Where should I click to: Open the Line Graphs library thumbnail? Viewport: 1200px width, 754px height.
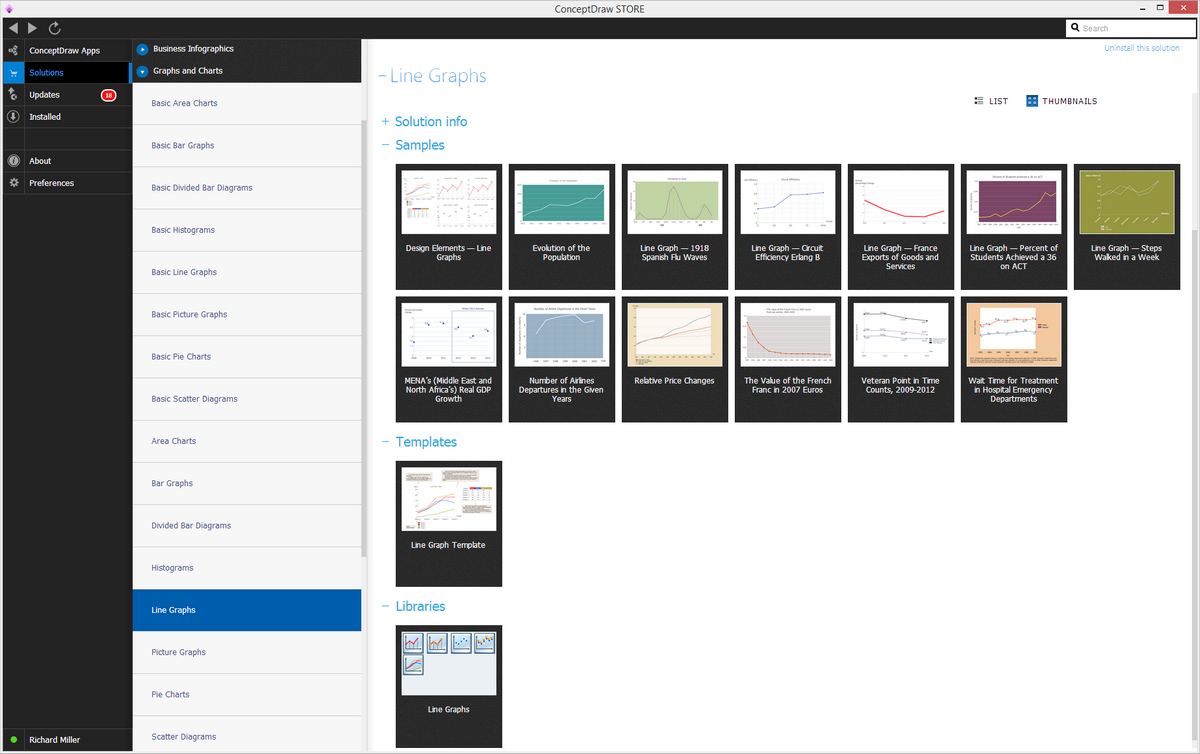tap(449, 687)
